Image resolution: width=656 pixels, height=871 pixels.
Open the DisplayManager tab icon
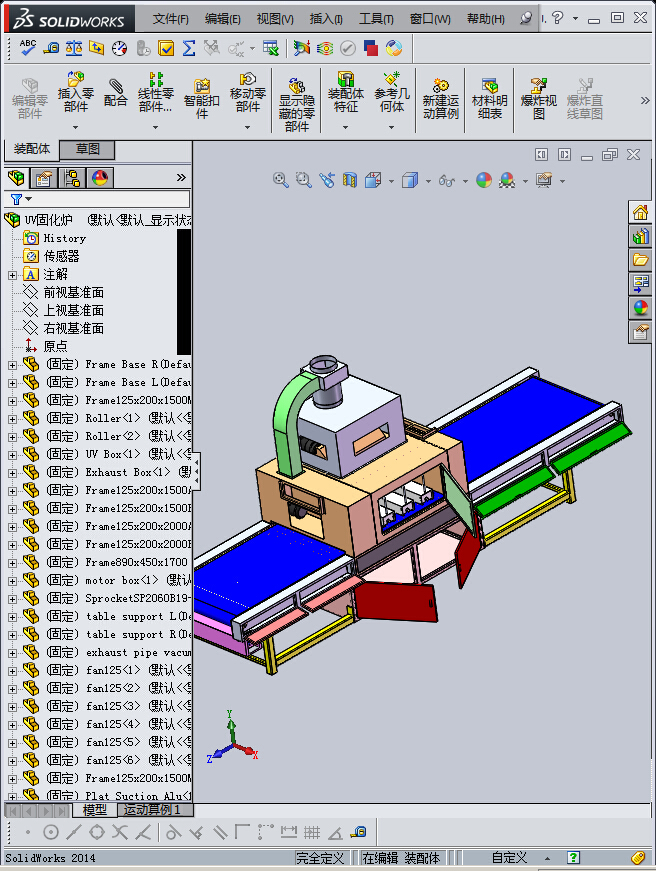click(100, 178)
